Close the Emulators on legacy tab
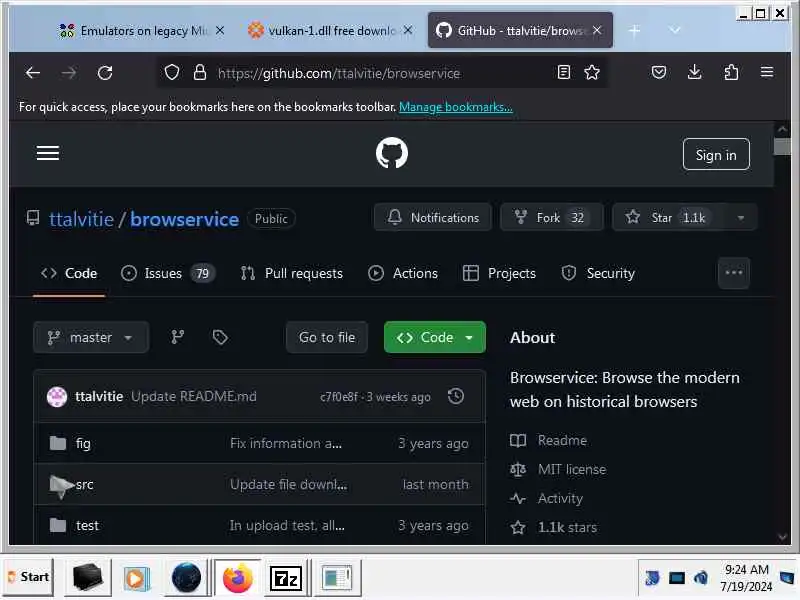Screen dimensions: 800x600 click(x=220, y=31)
